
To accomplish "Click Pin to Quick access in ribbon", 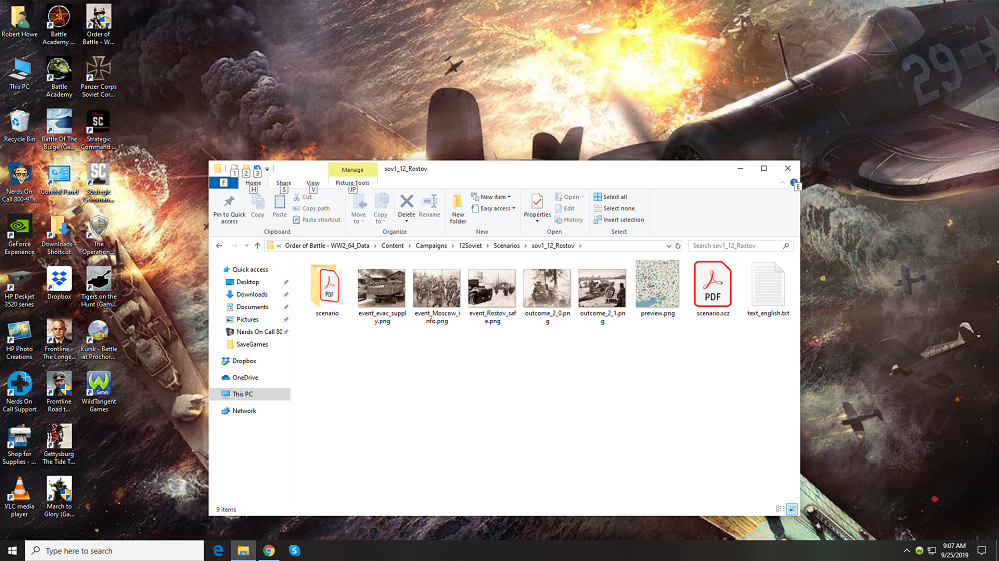I will coord(229,209).
